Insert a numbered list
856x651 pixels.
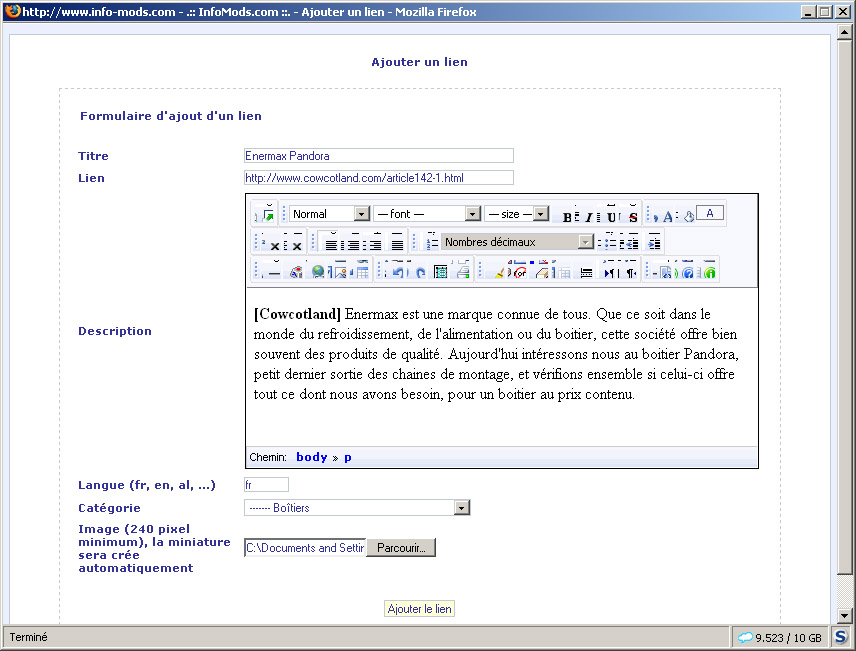click(x=432, y=242)
